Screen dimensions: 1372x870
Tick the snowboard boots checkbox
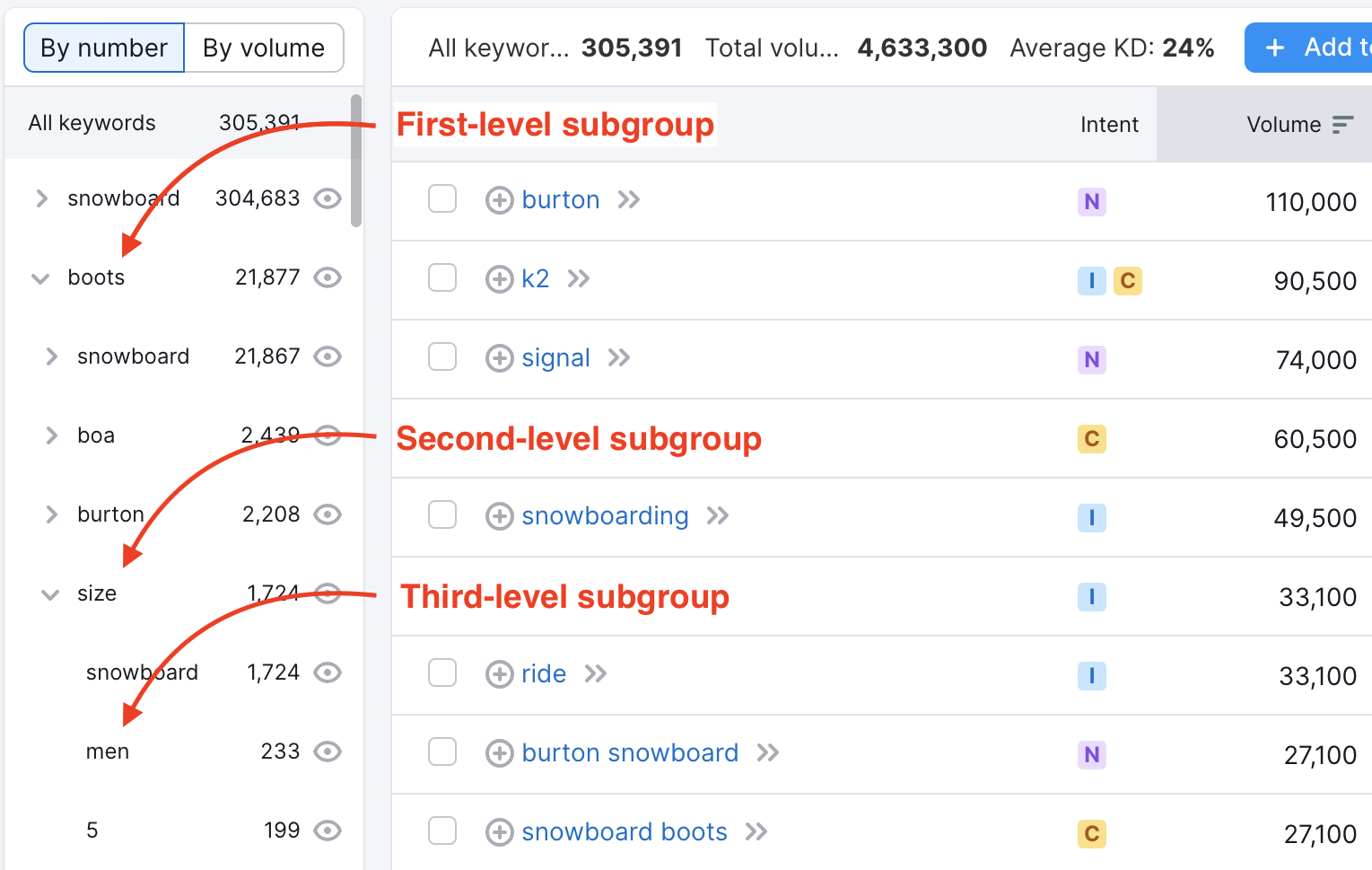(x=442, y=830)
